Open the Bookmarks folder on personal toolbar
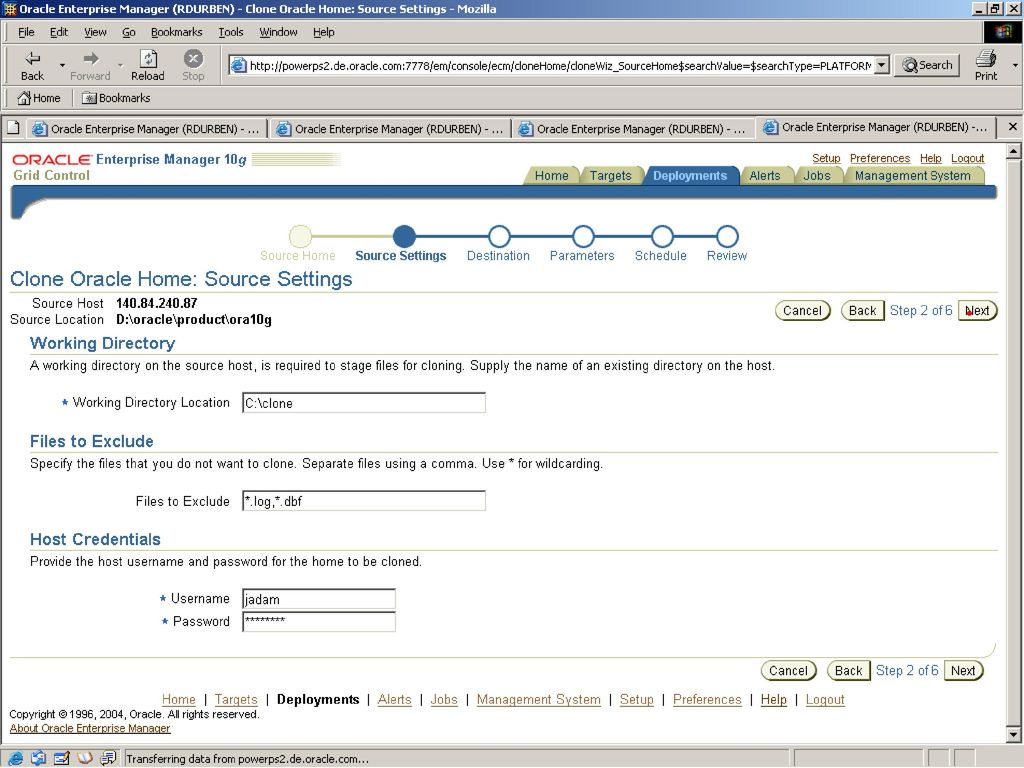This screenshot has height=768, width=1024. coord(116,98)
